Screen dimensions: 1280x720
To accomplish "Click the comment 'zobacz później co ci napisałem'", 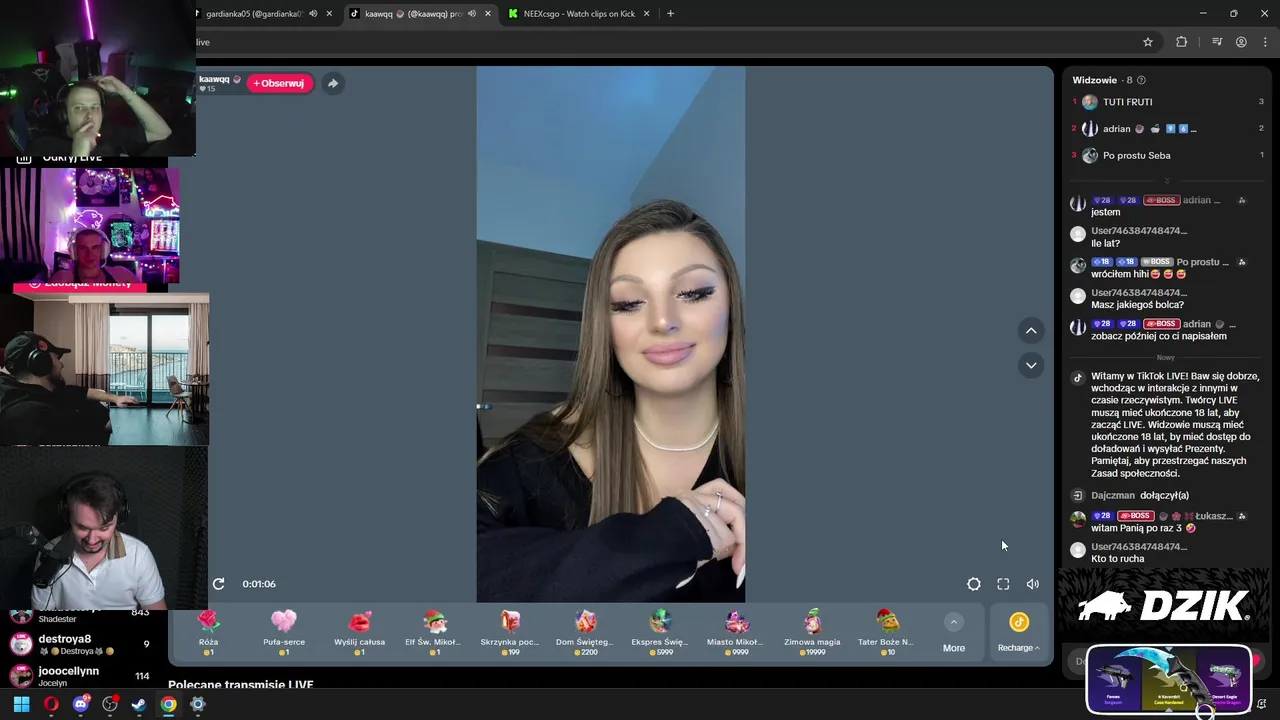I will click(1159, 336).
